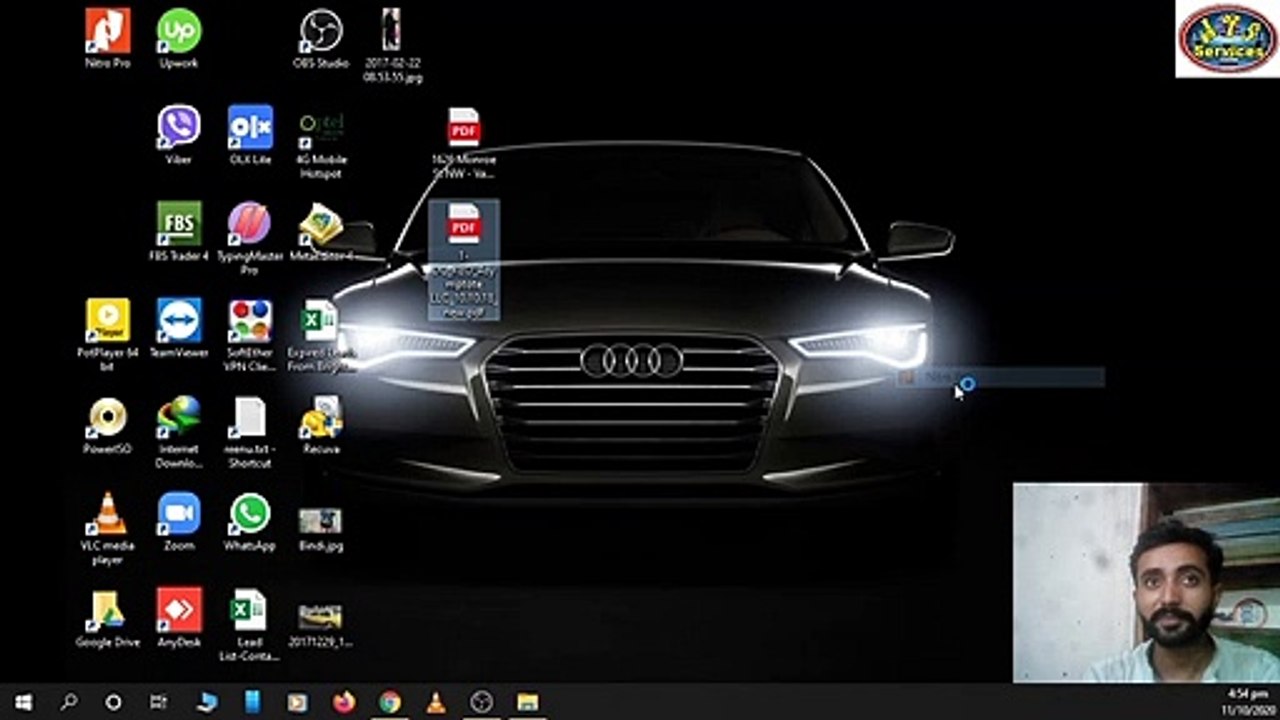1280x720 pixels.
Task: Select the 1626 Monroe PDF file
Action: click(x=464, y=143)
